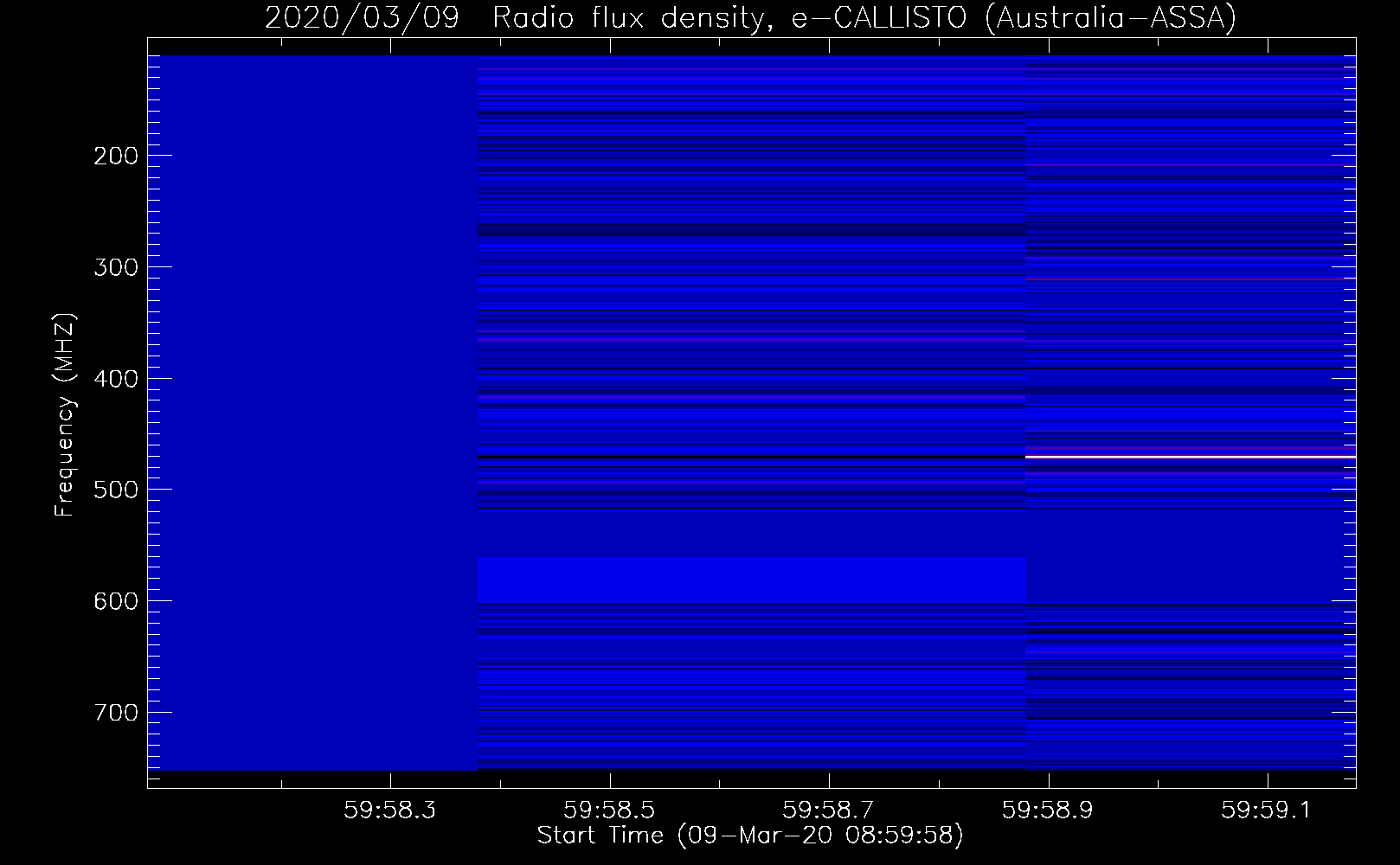Click the 600 frequency tick label
Image resolution: width=1400 pixels, height=865 pixels.
[x=115, y=601]
